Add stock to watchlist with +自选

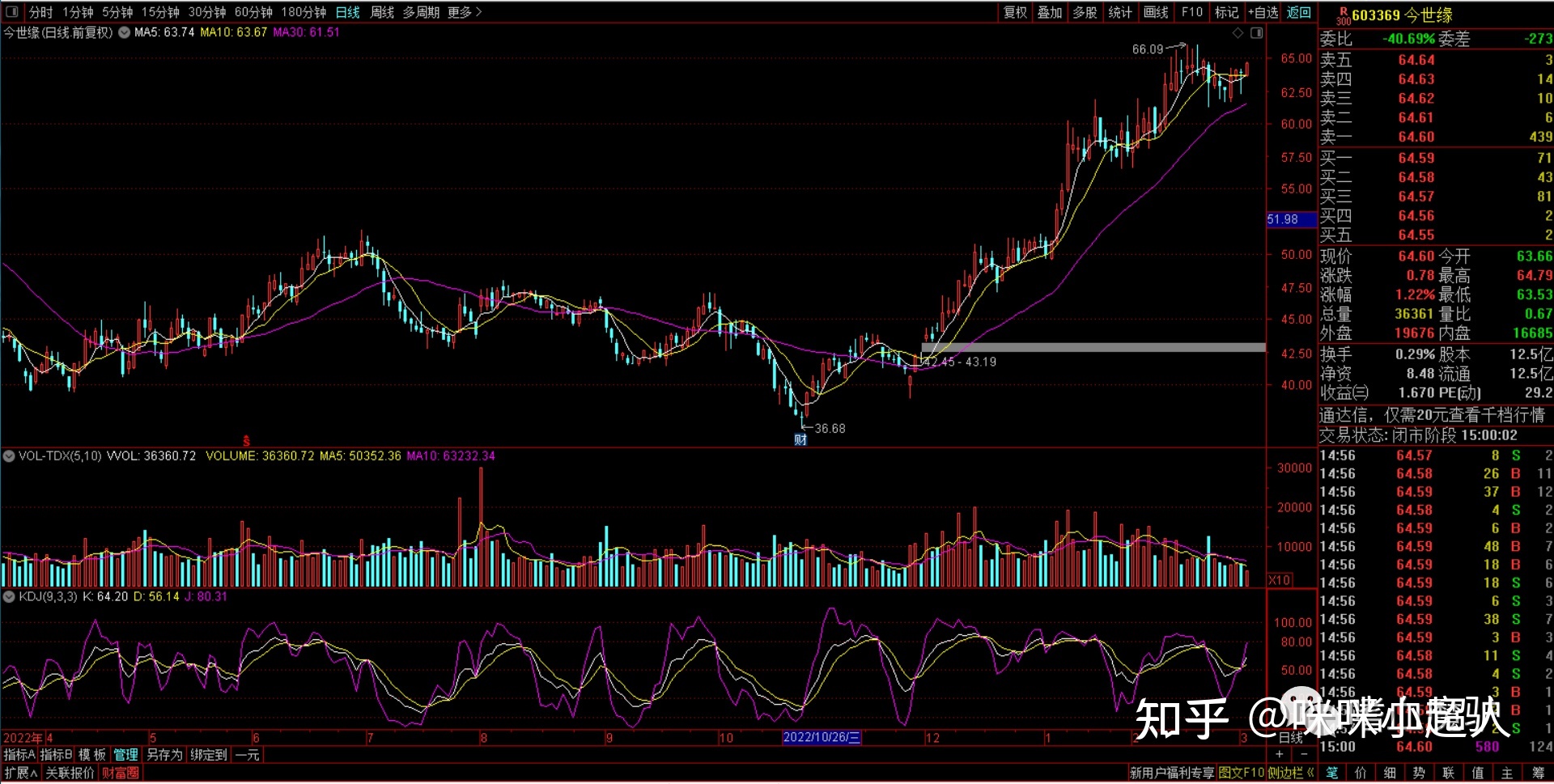[1263, 12]
